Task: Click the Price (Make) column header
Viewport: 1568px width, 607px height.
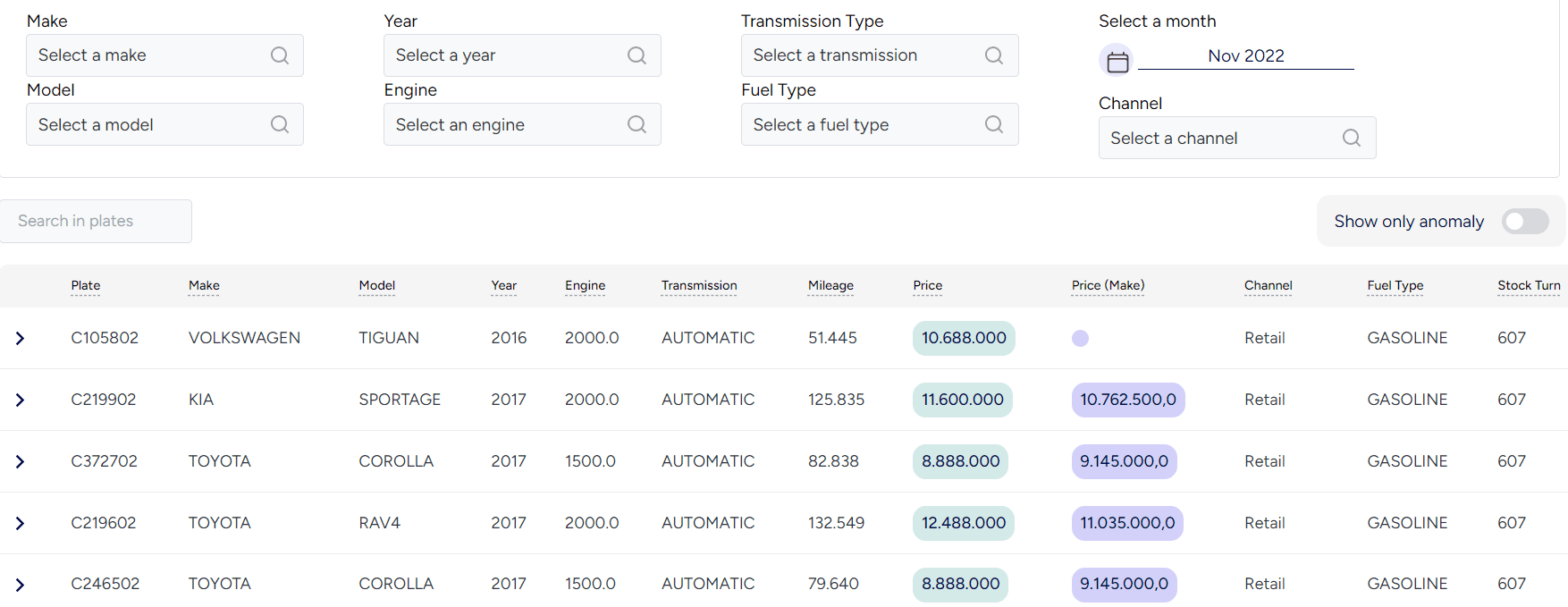Action: coord(1108,285)
